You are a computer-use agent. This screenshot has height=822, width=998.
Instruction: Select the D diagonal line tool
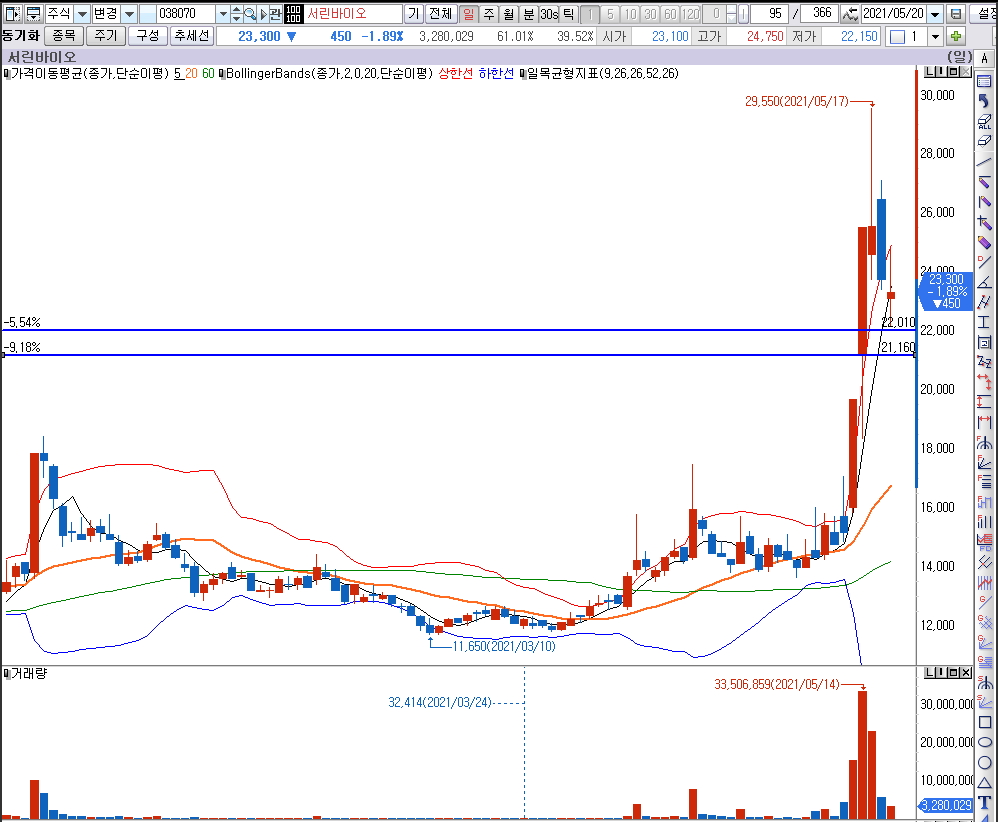985,262
